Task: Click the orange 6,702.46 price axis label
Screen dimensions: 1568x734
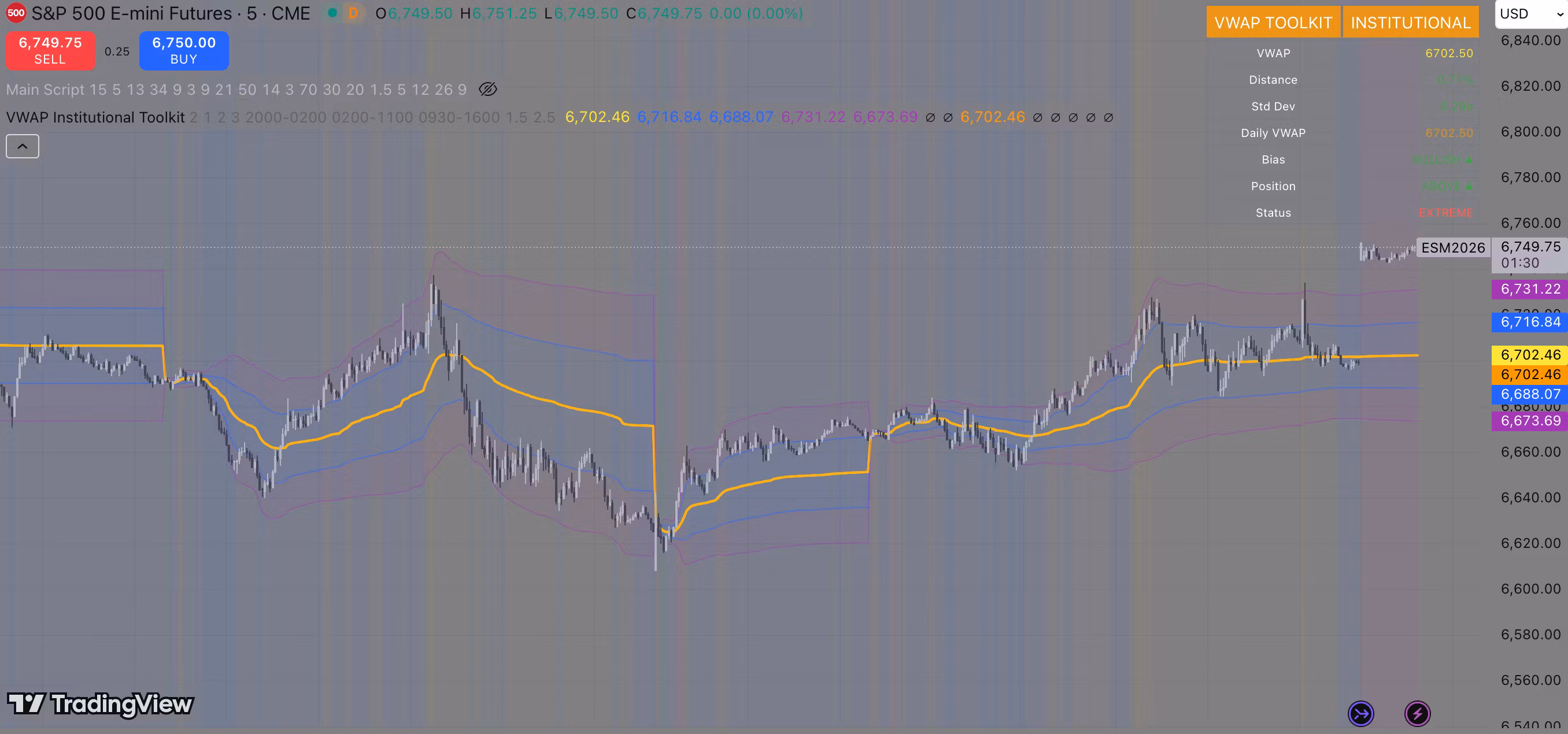Action: click(1530, 375)
